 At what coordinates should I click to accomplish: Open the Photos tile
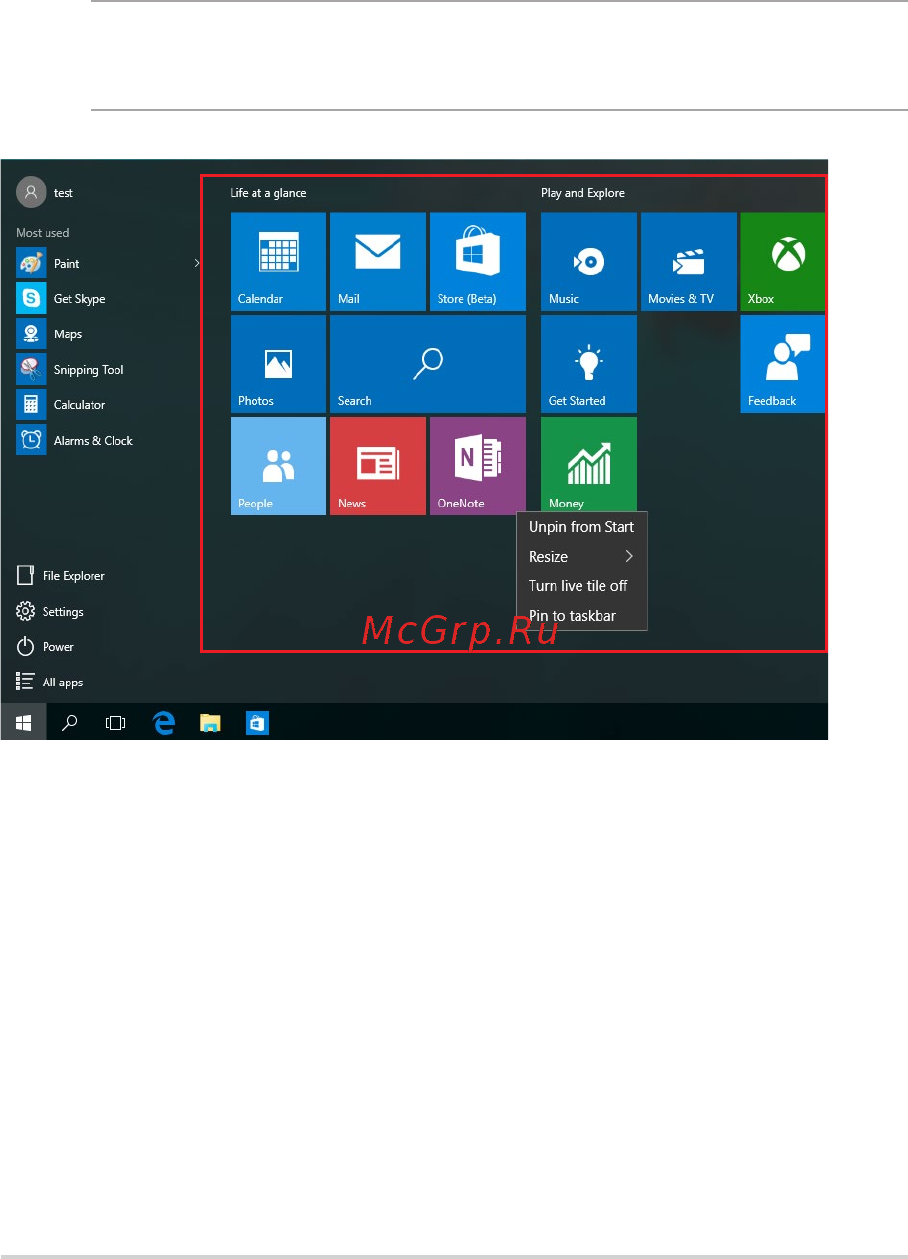click(x=278, y=364)
